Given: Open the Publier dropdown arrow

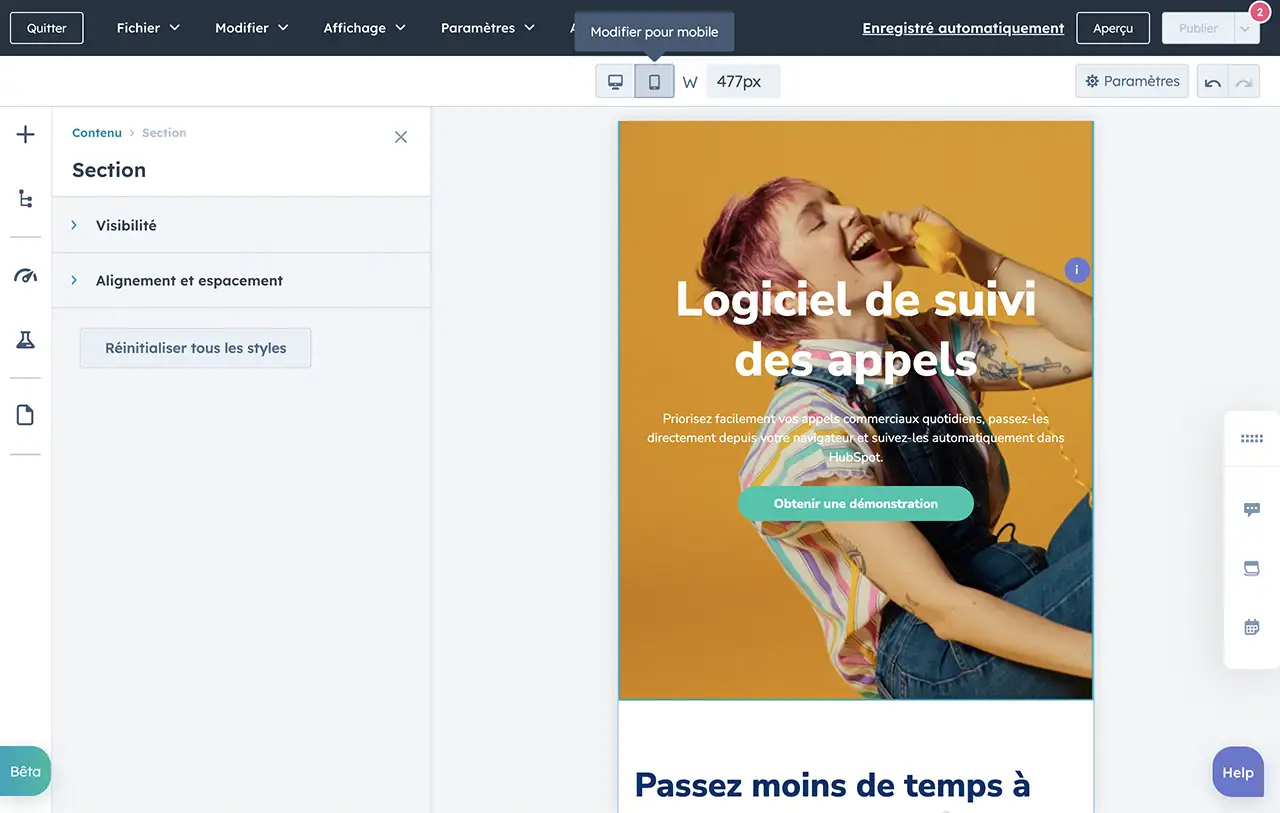Looking at the screenshot, I should 1245,29.
